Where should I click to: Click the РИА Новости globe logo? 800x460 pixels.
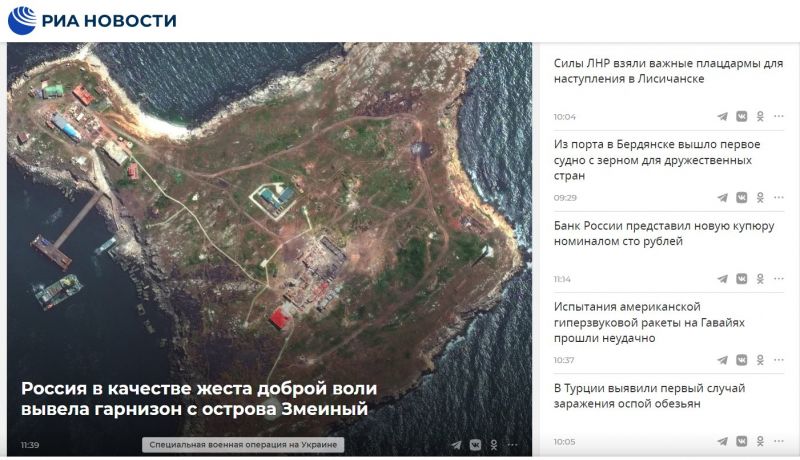click(x=22, y=20)
